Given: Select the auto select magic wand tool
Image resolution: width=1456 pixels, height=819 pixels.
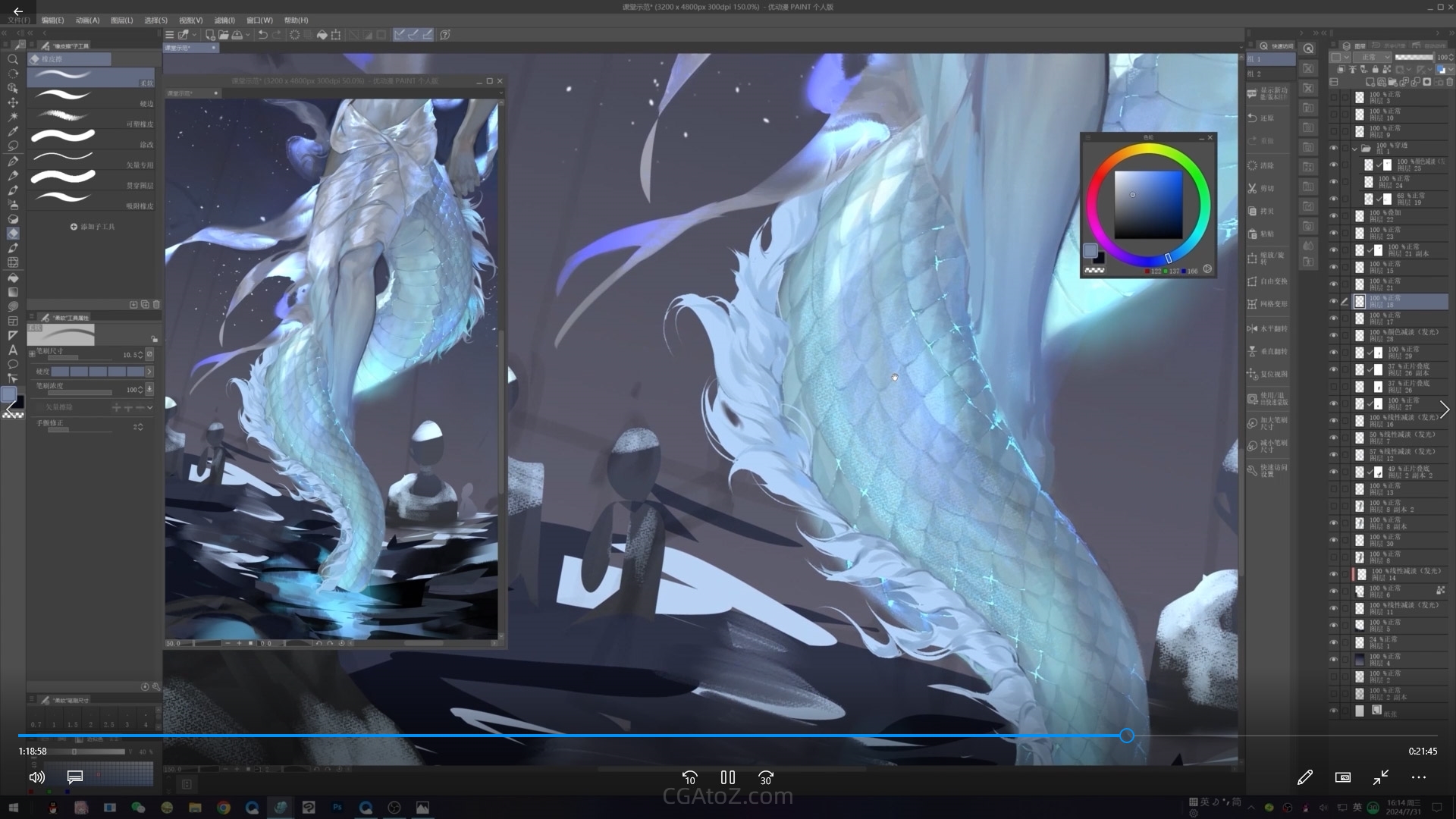Looking at the screenshot, I should click(x=13, y=117).
